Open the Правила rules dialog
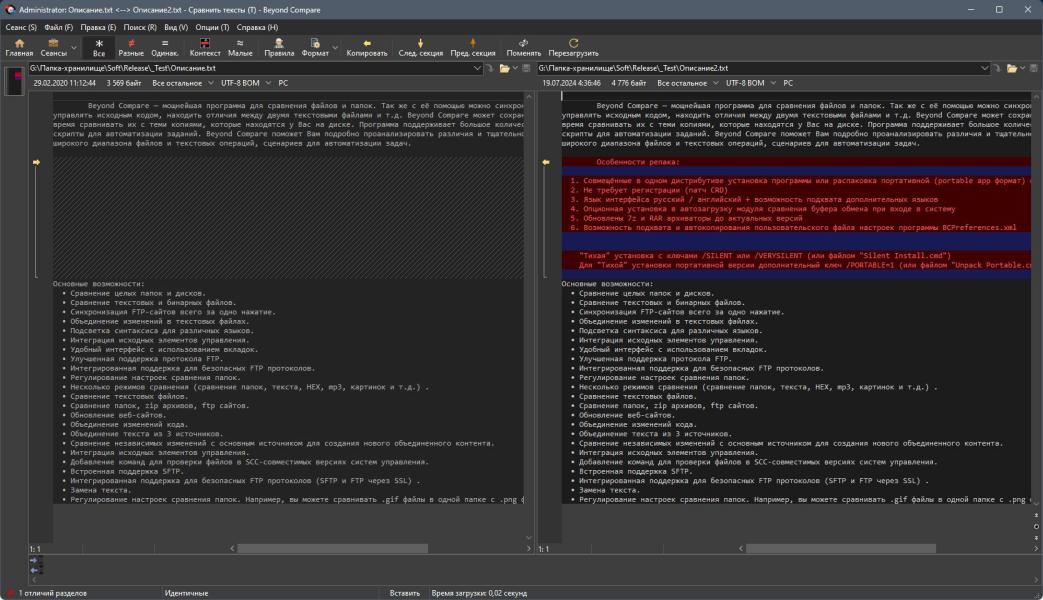The width and height of the screenshot is (1043, 600). [x=279, y=47]
